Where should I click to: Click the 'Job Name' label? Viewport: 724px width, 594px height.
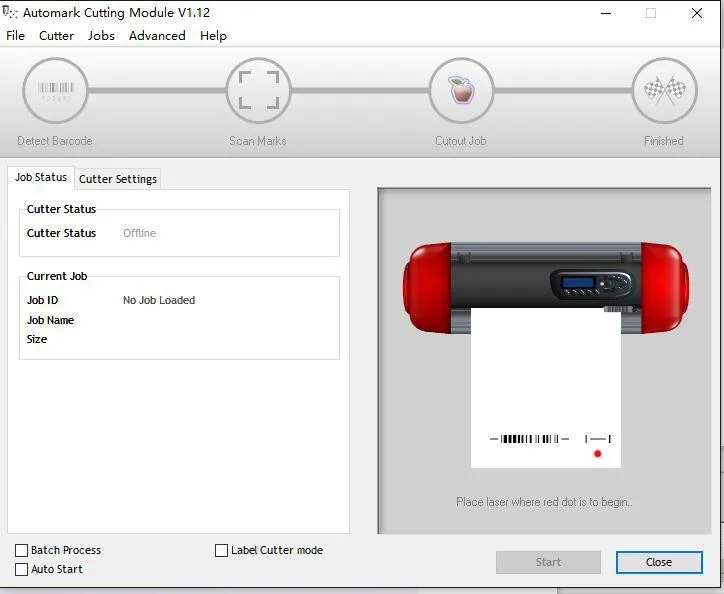tap(50, 320)
